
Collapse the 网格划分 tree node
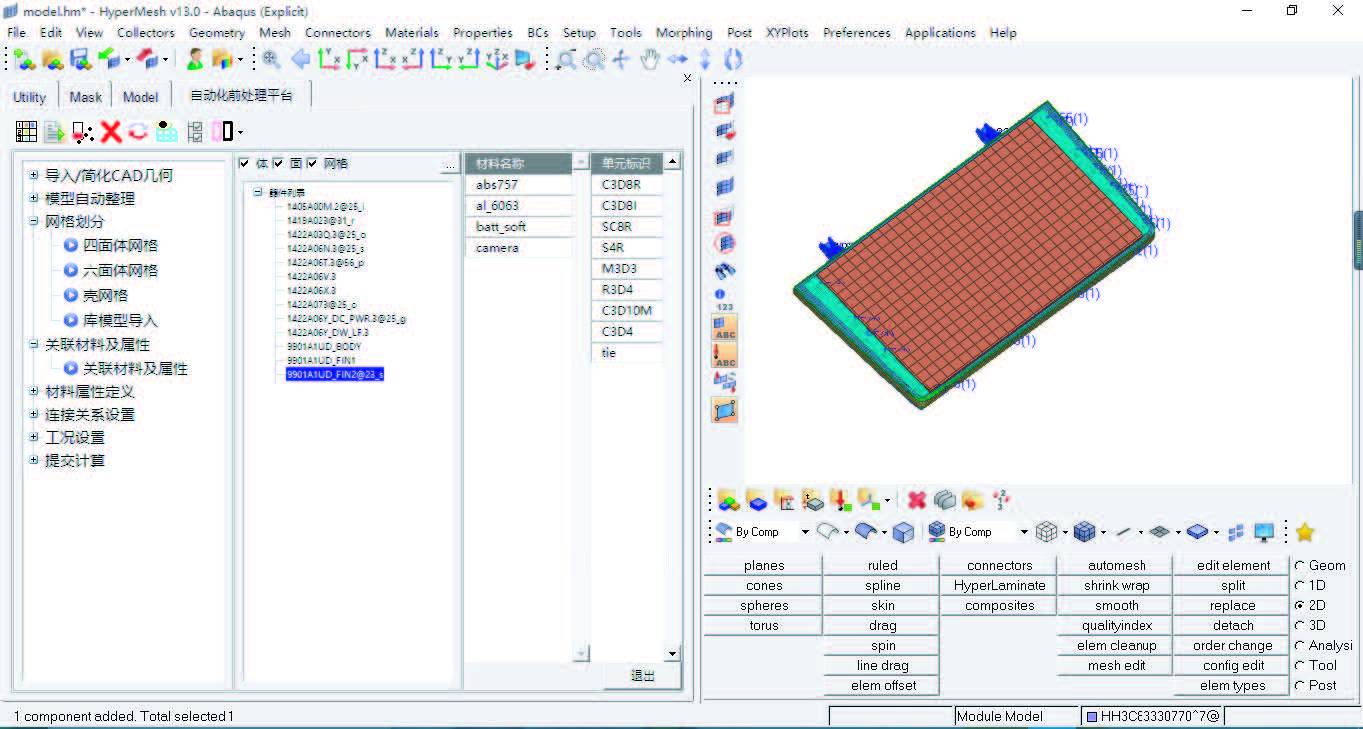click(33, 221)
